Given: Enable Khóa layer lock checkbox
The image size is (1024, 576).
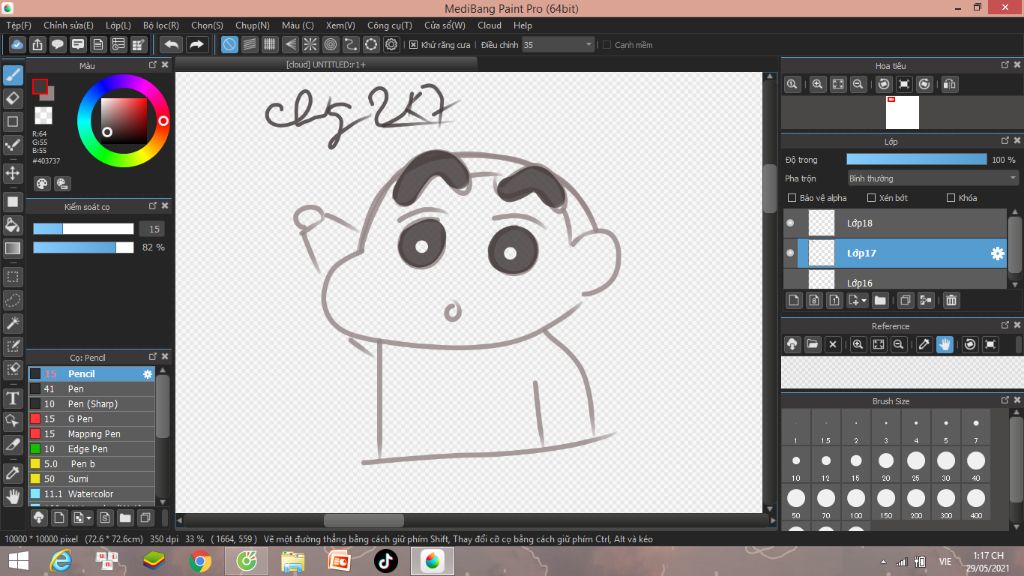Looking at the screenshot, I should [x=951, y=197].
